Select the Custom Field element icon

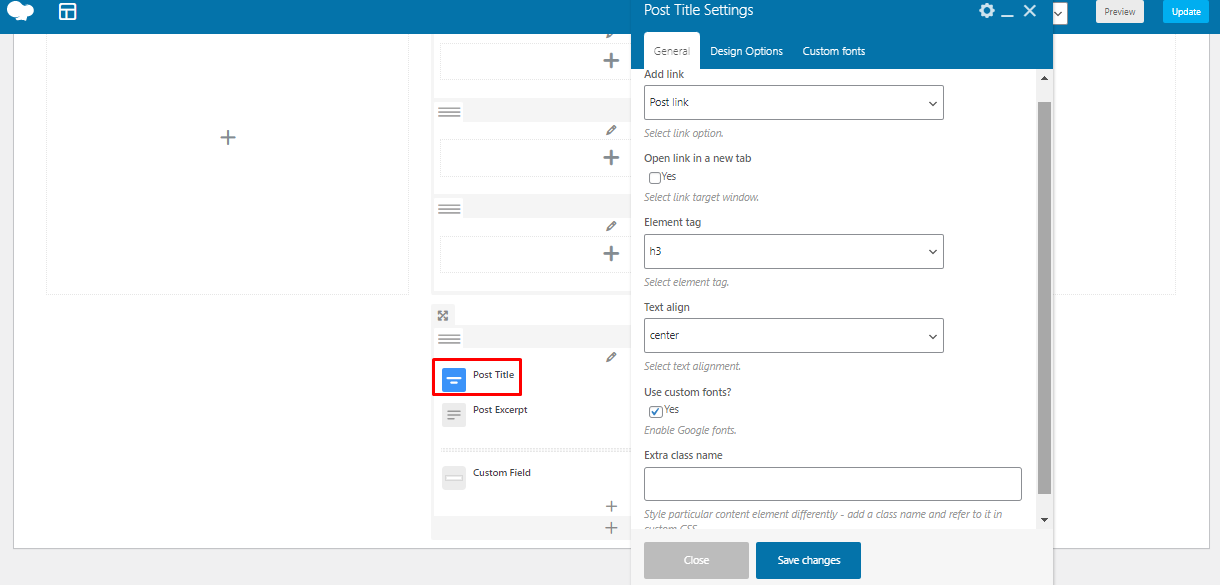(x=454, y=478)
